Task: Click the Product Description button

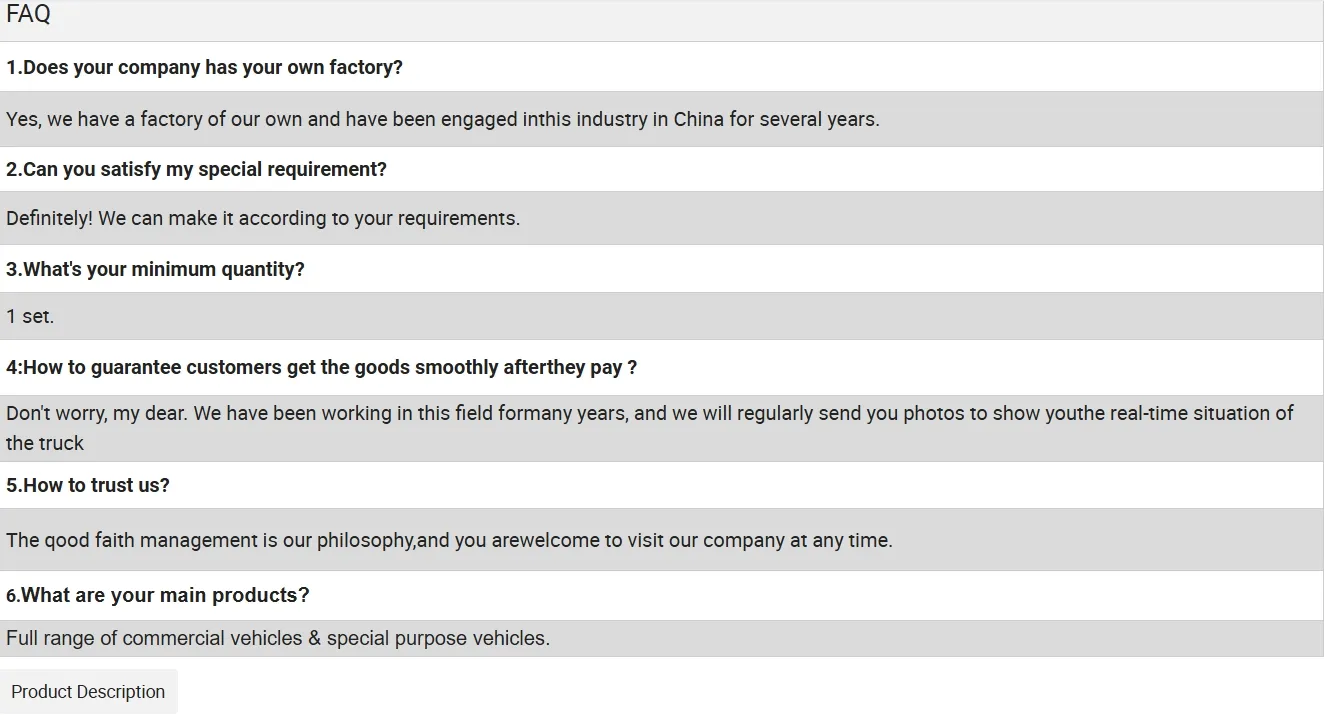Action: point(89,691)
